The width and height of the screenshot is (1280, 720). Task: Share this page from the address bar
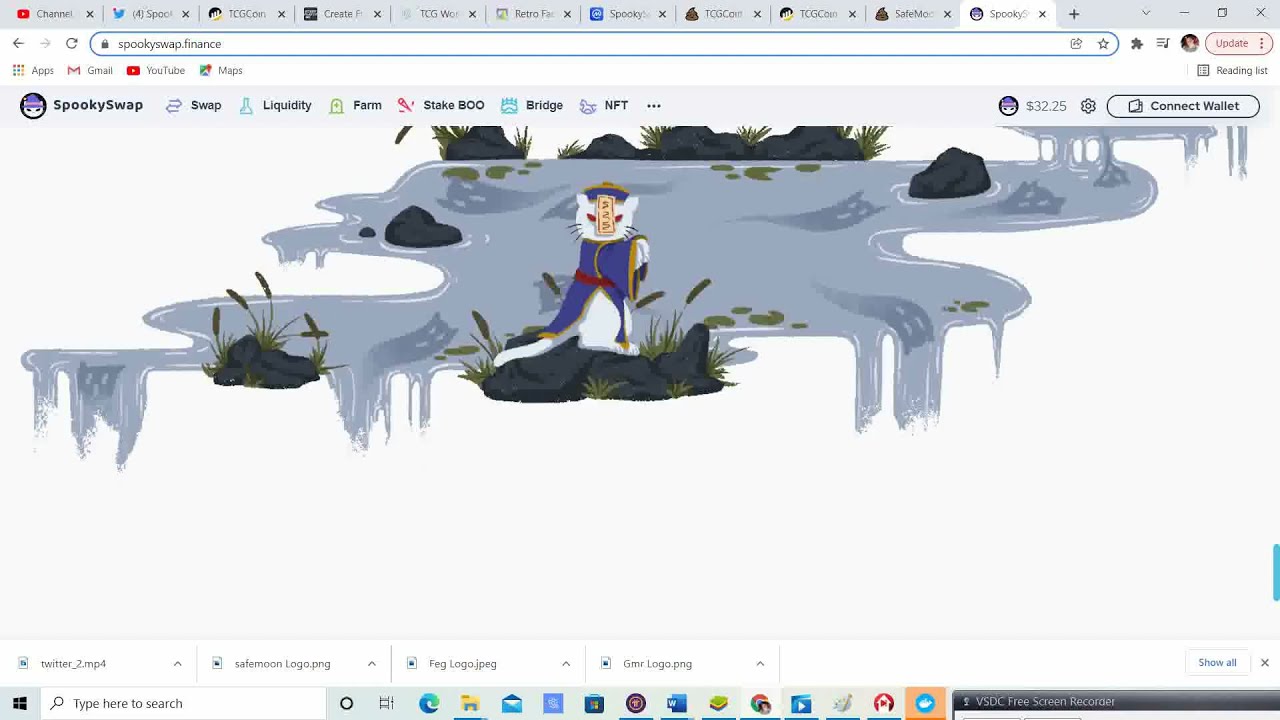[x=1076, y=44]
